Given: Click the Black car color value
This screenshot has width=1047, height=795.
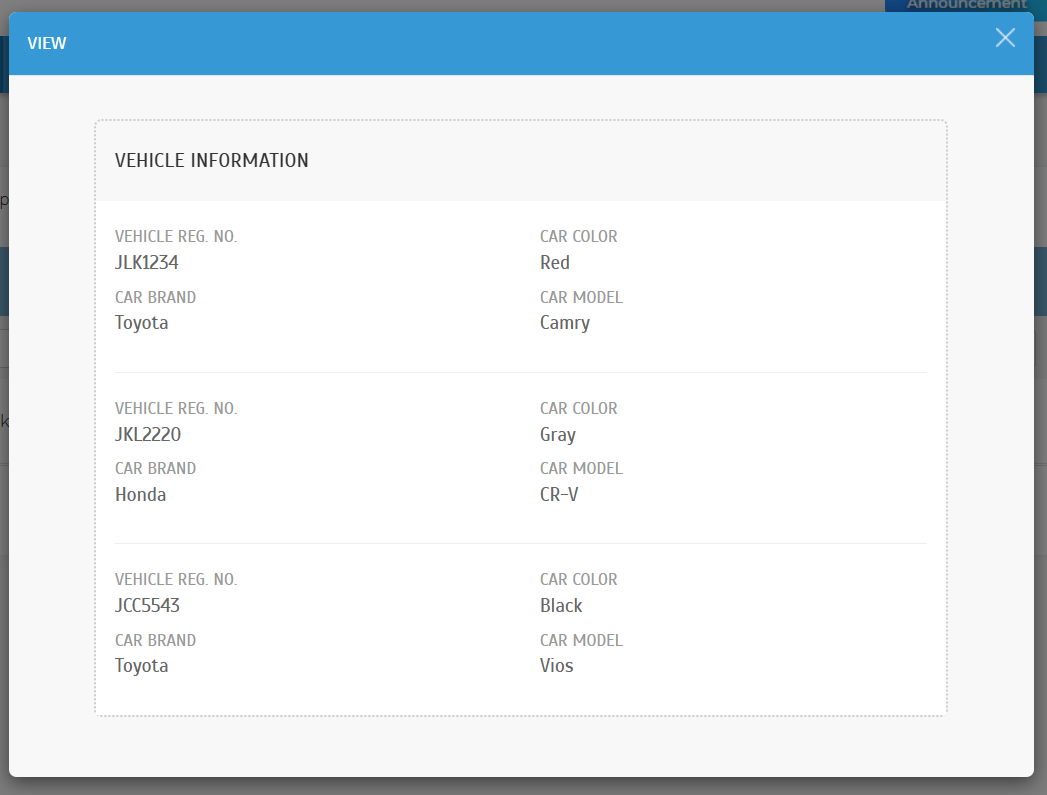Looking at the screenshot, I should (561, 606).
